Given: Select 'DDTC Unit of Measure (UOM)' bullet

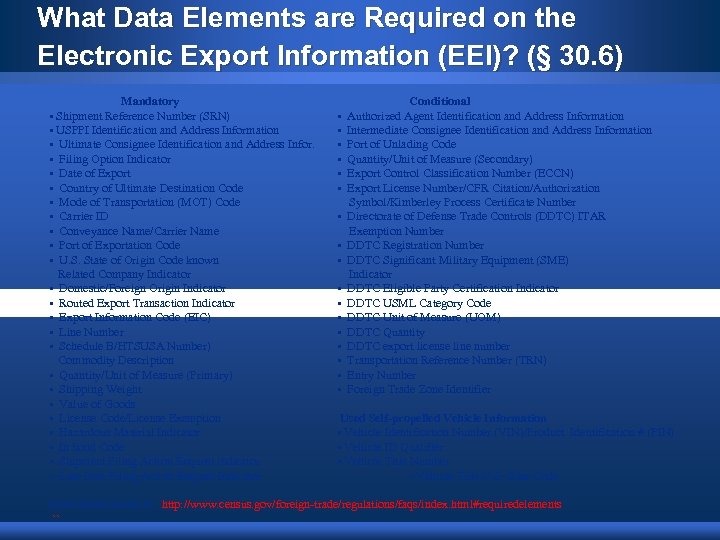Looking at the screenshot, I should pos(423,317).
